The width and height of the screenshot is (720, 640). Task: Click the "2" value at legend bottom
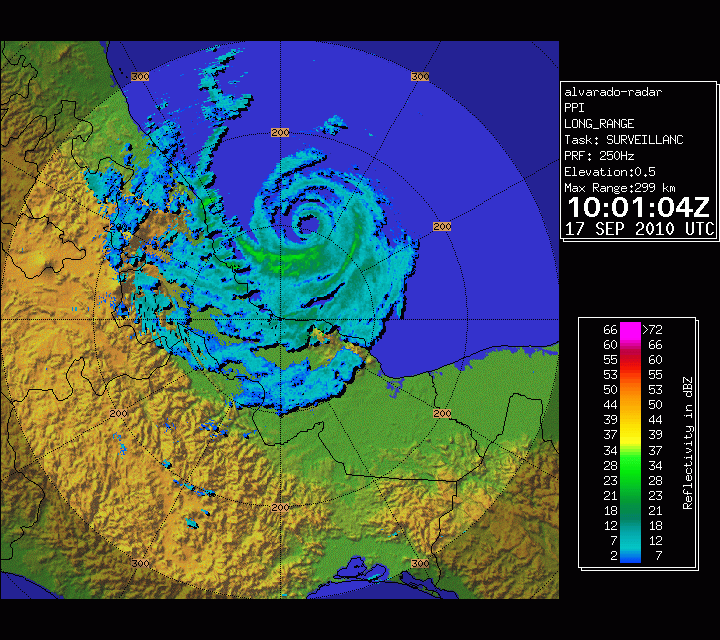coord(614,556)
